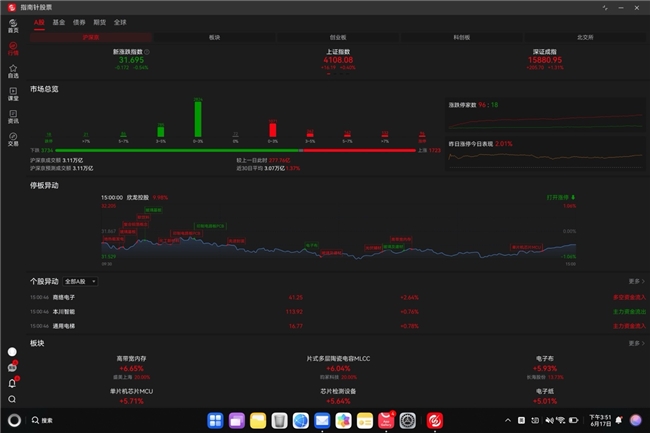
Task: Click 商络电子 stock row
Action: (x=337, y=297)
